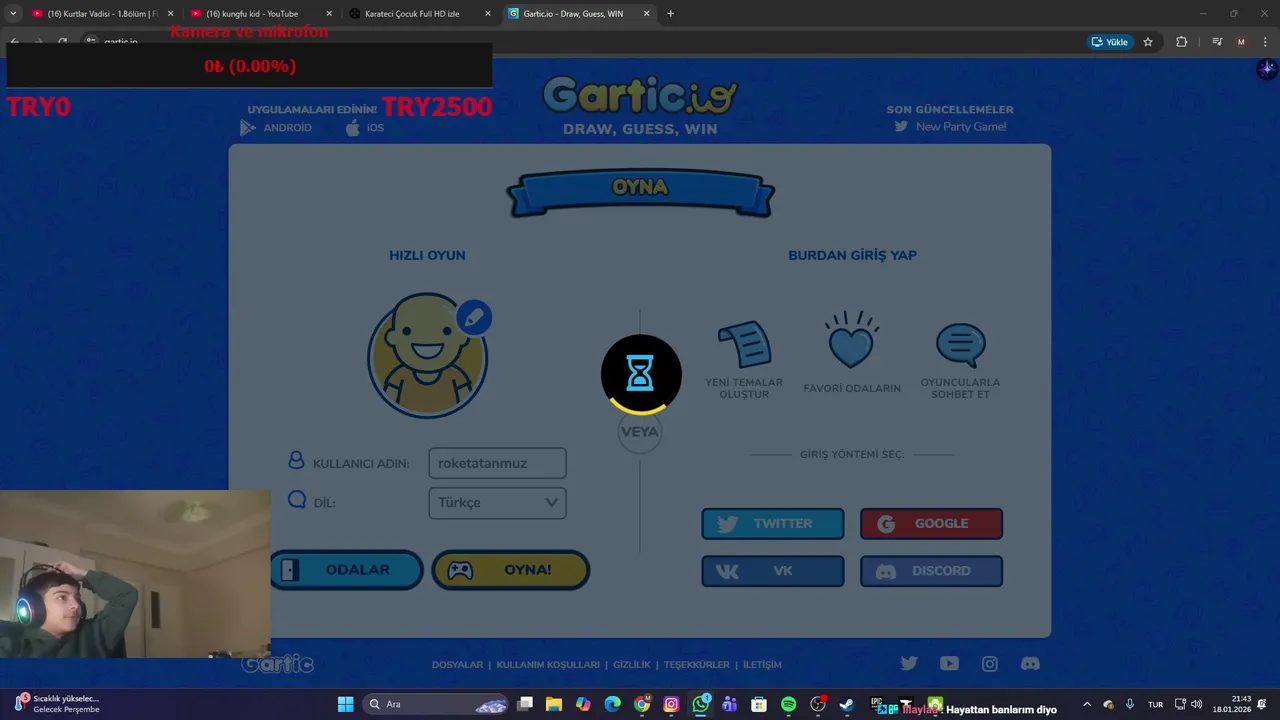Open the TUR keyboard language switcher

point(1156,705)
